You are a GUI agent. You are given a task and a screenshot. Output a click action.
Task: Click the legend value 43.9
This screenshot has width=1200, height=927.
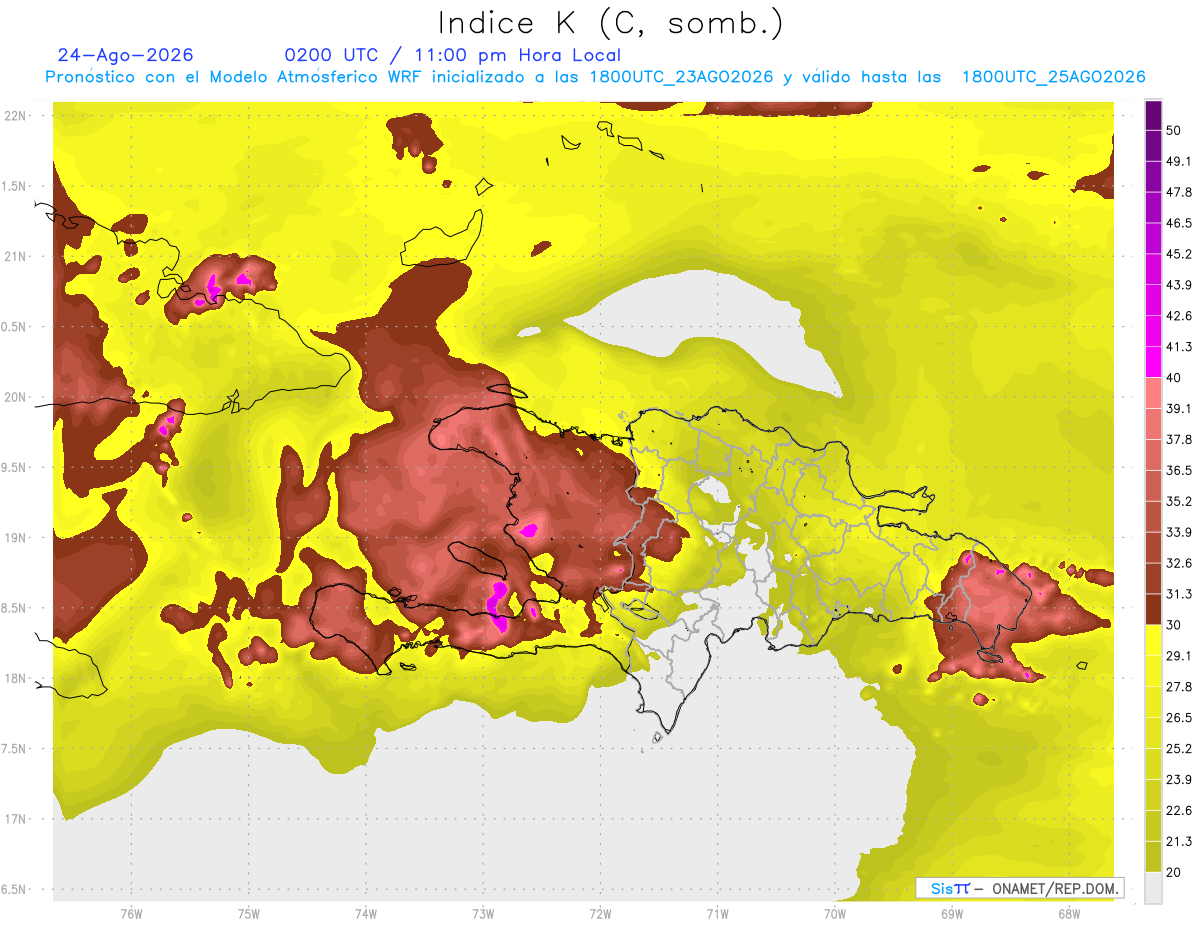coord(1180,285)
